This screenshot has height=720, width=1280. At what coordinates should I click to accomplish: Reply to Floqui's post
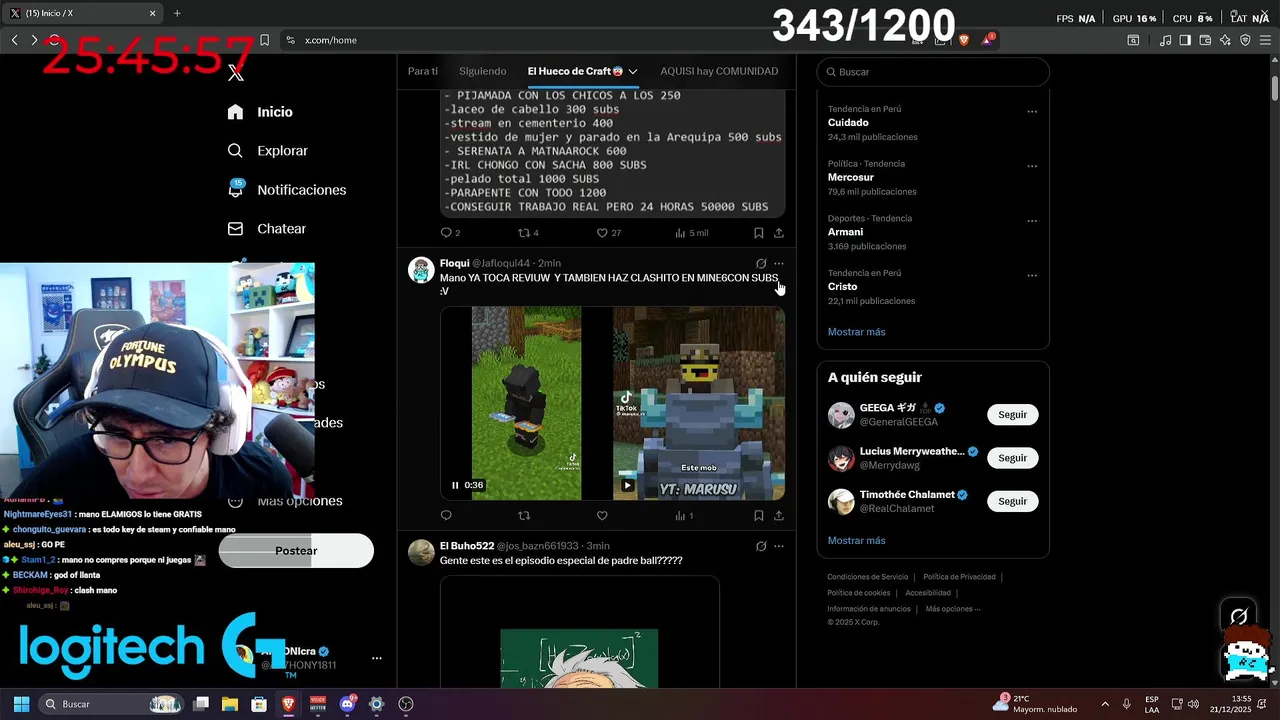pos(446,516)
